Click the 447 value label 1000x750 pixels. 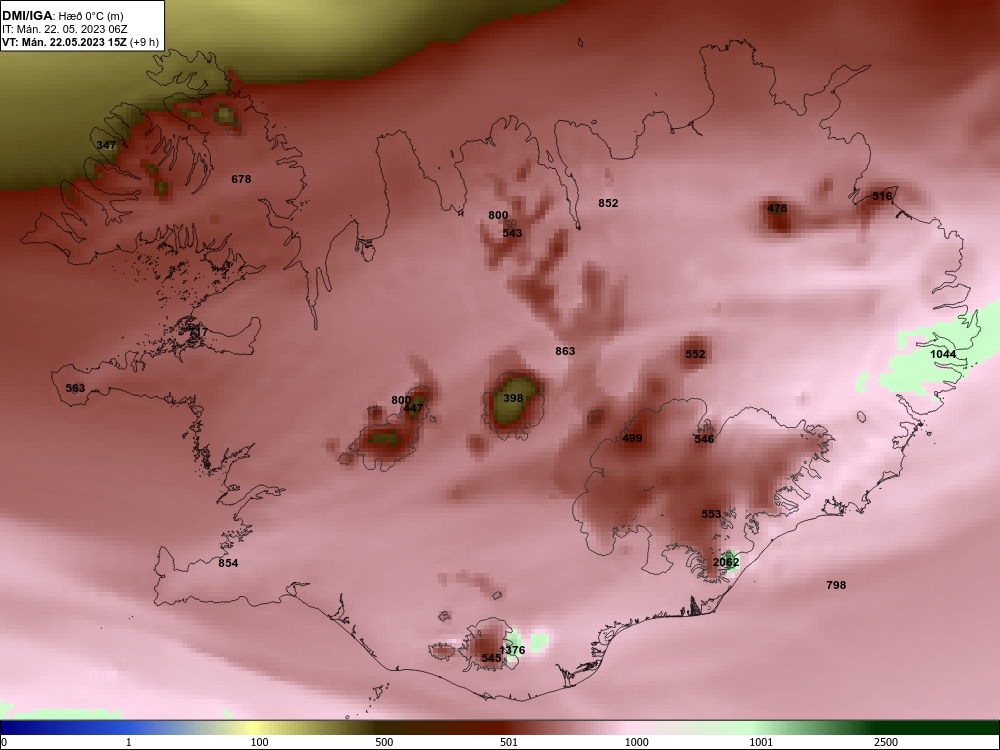413,408
